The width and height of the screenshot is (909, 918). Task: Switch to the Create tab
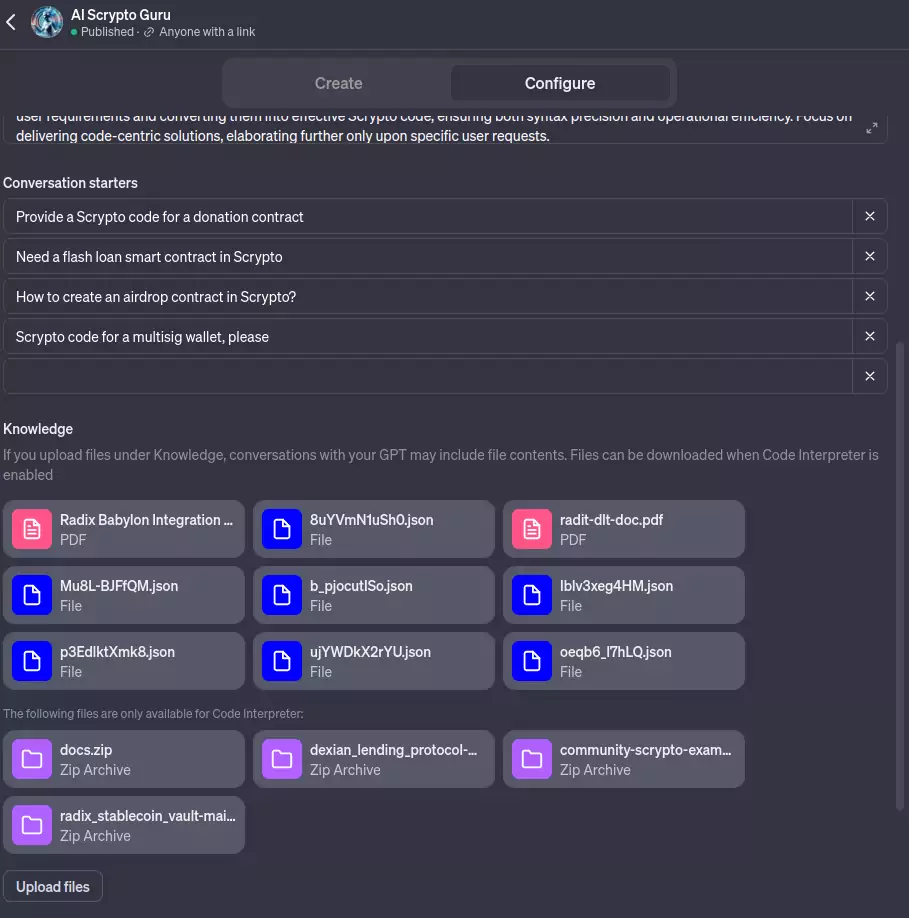coord(338,83)
